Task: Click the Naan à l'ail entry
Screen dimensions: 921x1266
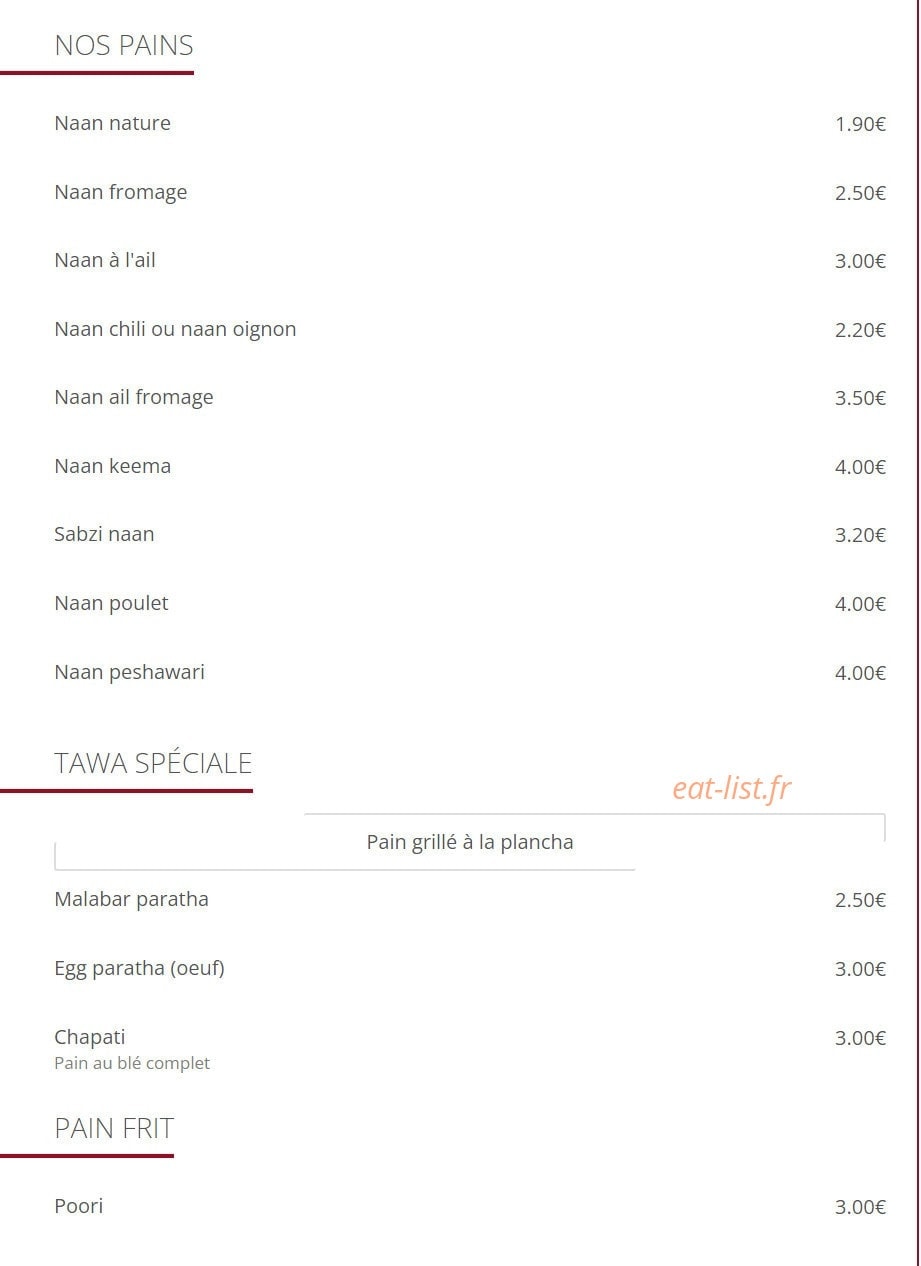Action: [x=105, y=260]
